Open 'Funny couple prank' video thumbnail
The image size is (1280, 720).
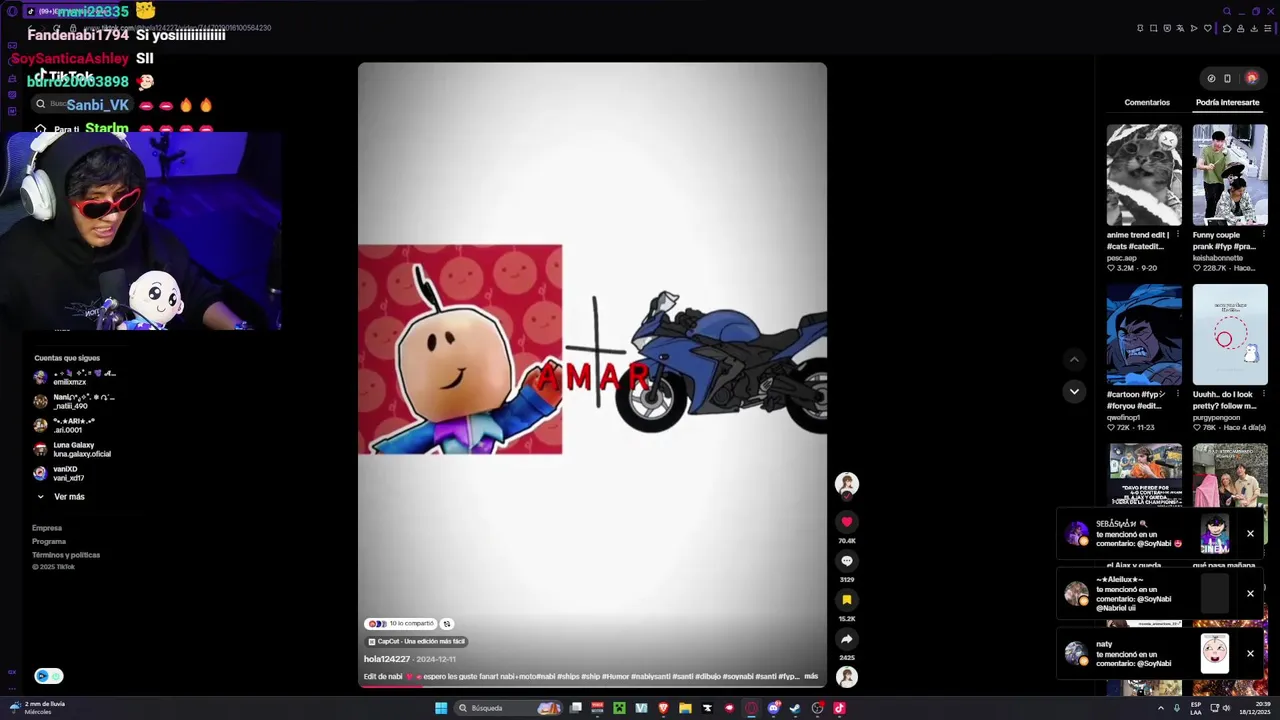(1230, 175)
